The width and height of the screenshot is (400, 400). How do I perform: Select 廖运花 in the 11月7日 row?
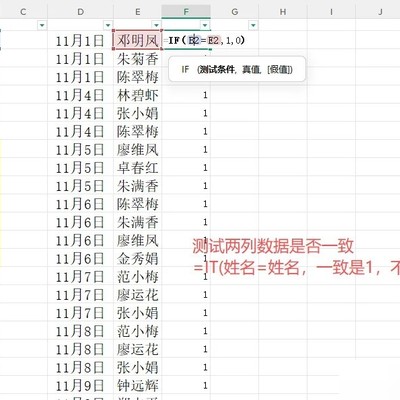pyautogui.click(x=137, y=295)
